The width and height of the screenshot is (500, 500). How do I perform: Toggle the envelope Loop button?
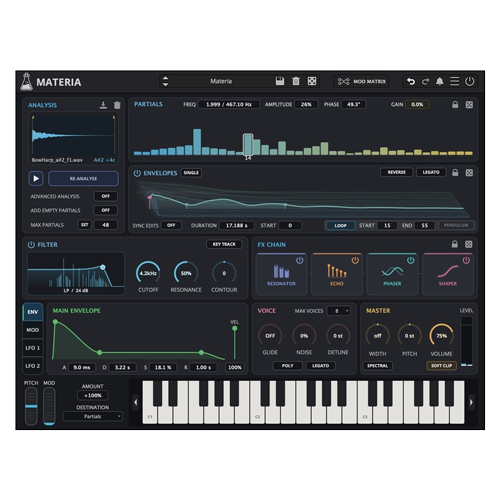[340, 226]
